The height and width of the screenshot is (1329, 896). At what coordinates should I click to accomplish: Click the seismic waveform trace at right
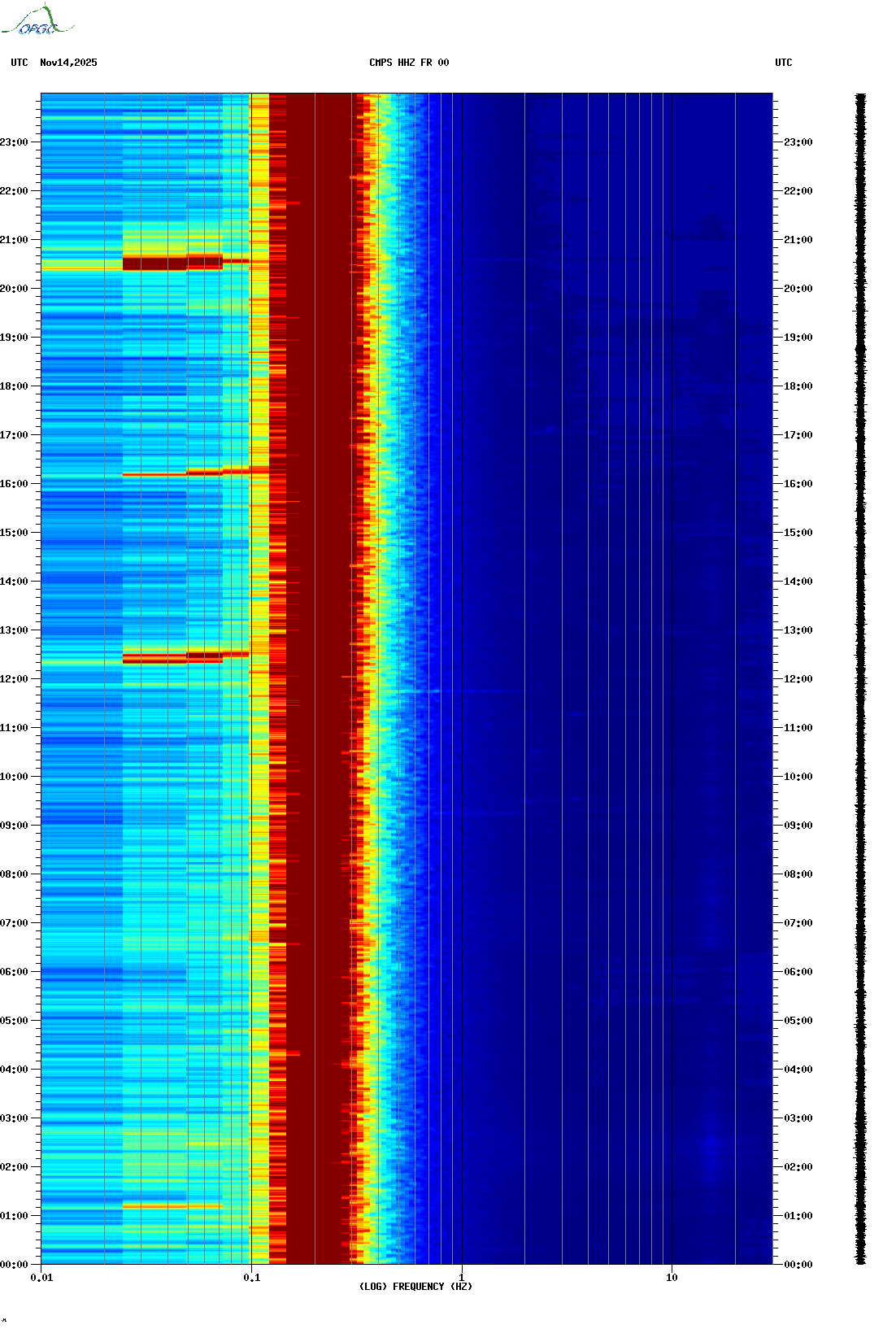coord(860,679)
